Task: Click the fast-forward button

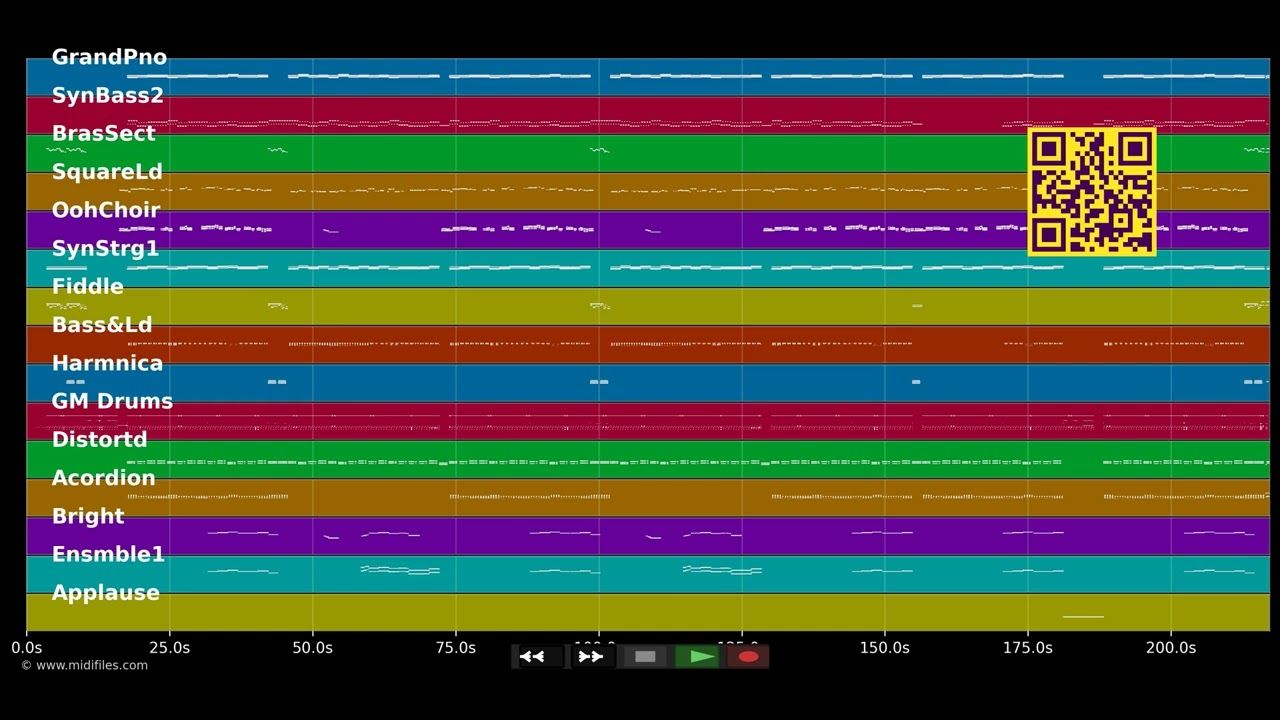Action: point(591,657)
